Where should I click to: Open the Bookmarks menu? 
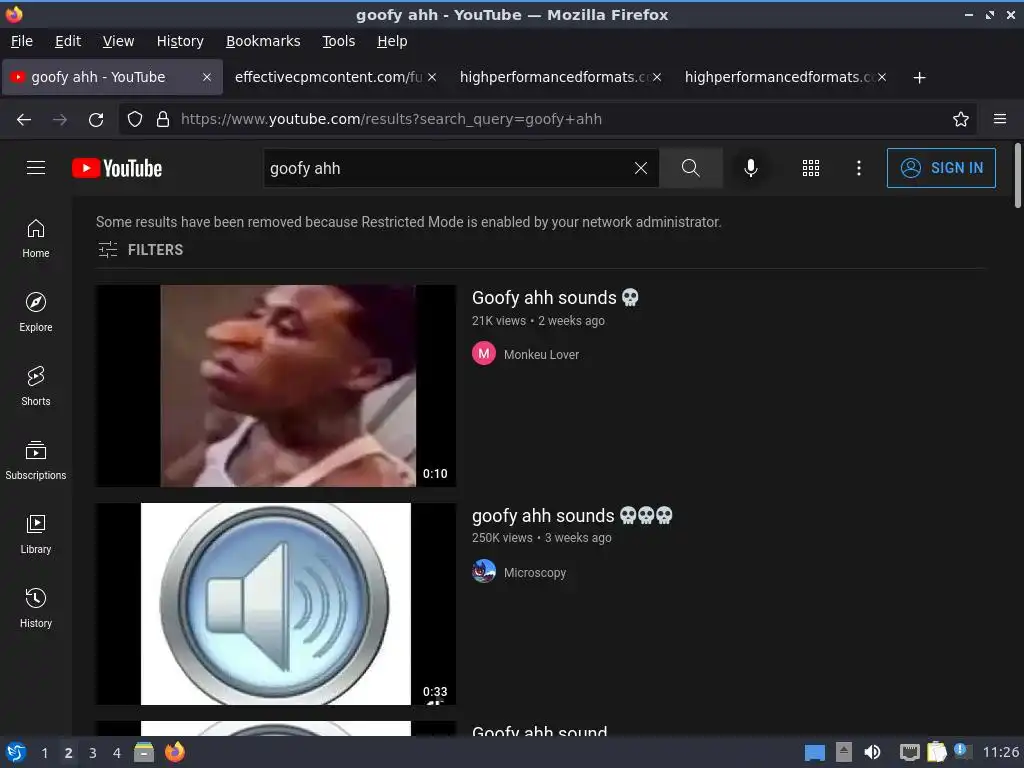pos(263,41)
